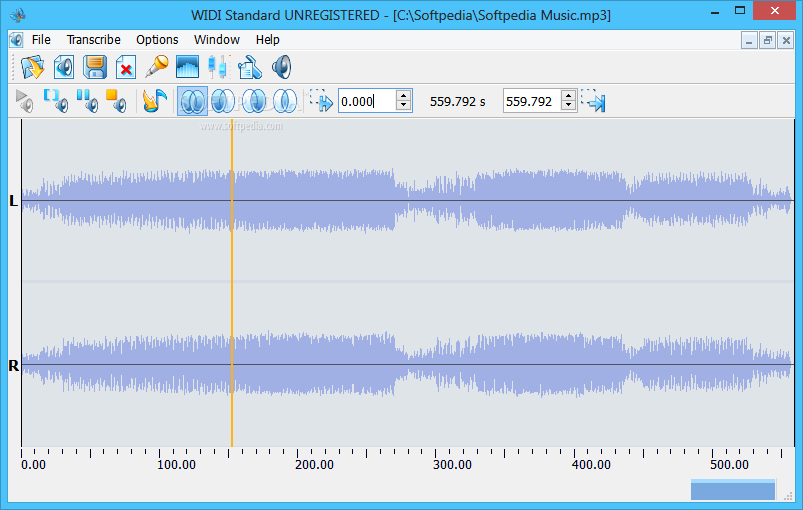The height and width of the screenshot is (510, 803).
Task: Click the 200.00 mark on time ruler
Action: 314,464
